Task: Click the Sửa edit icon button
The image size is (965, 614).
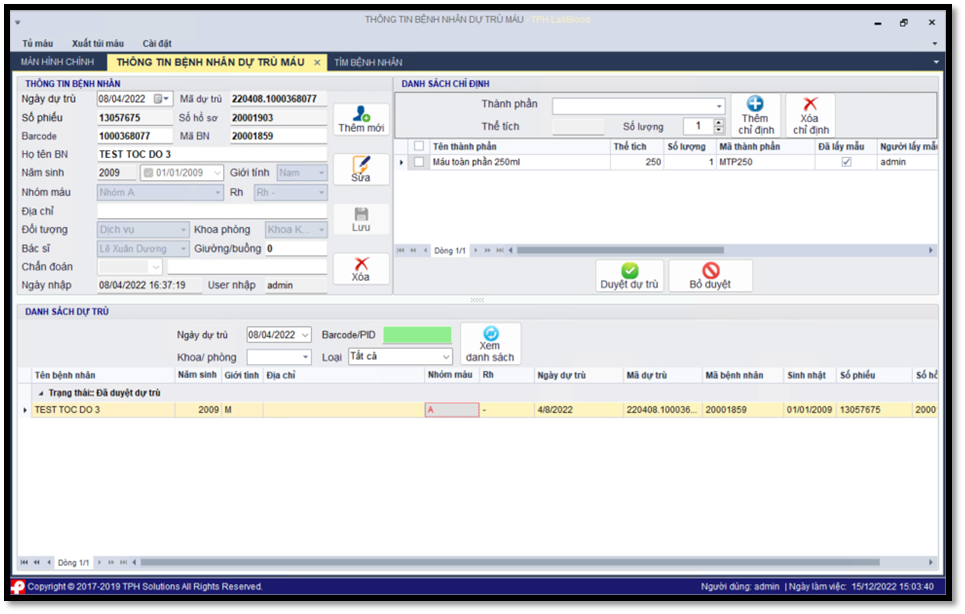Action: tap(361, 164)
